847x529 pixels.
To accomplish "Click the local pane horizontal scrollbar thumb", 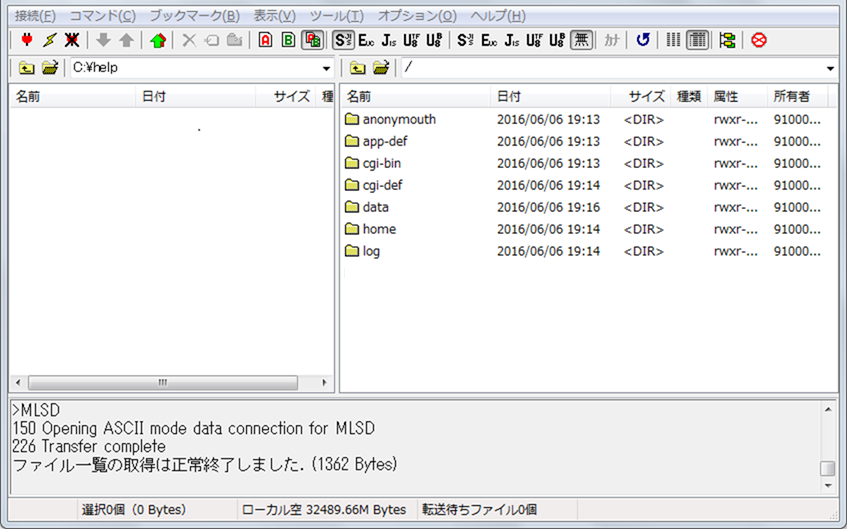I will point(163,383).
